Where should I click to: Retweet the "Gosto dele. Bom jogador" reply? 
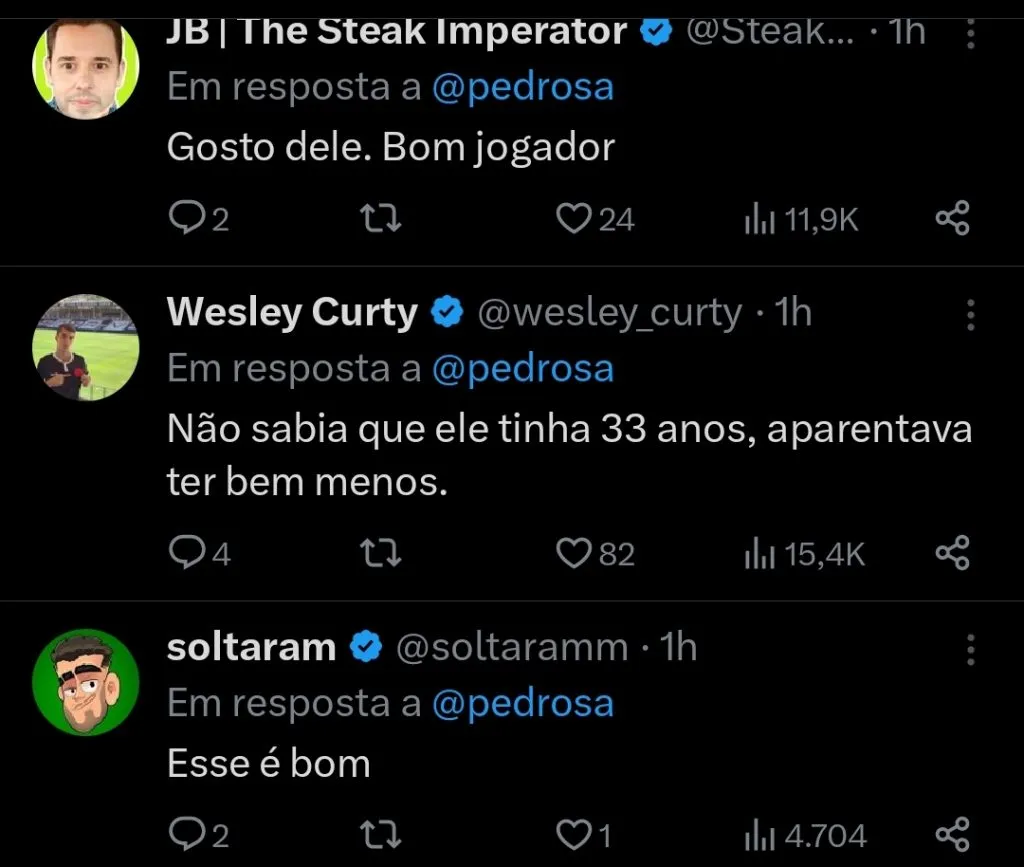[x=380, y=217]
